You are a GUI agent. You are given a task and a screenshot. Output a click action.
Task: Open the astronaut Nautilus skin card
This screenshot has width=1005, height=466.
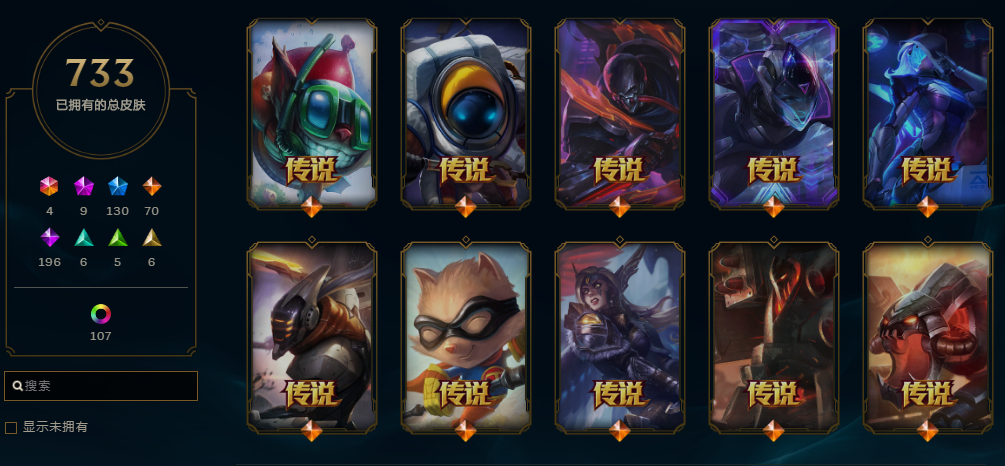click(466, 114)
